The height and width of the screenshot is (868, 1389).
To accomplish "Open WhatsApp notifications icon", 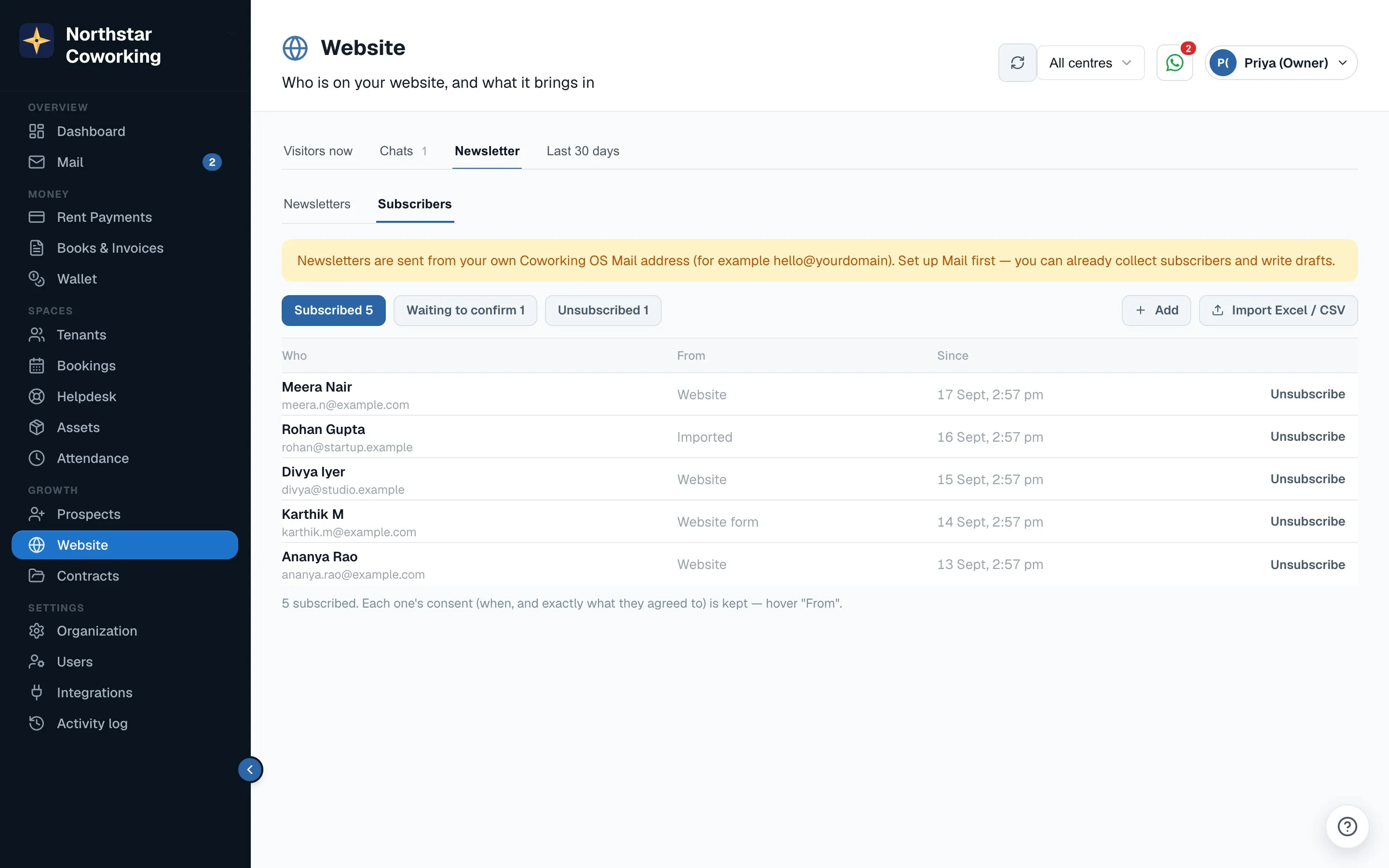I will coord(1174,63).
